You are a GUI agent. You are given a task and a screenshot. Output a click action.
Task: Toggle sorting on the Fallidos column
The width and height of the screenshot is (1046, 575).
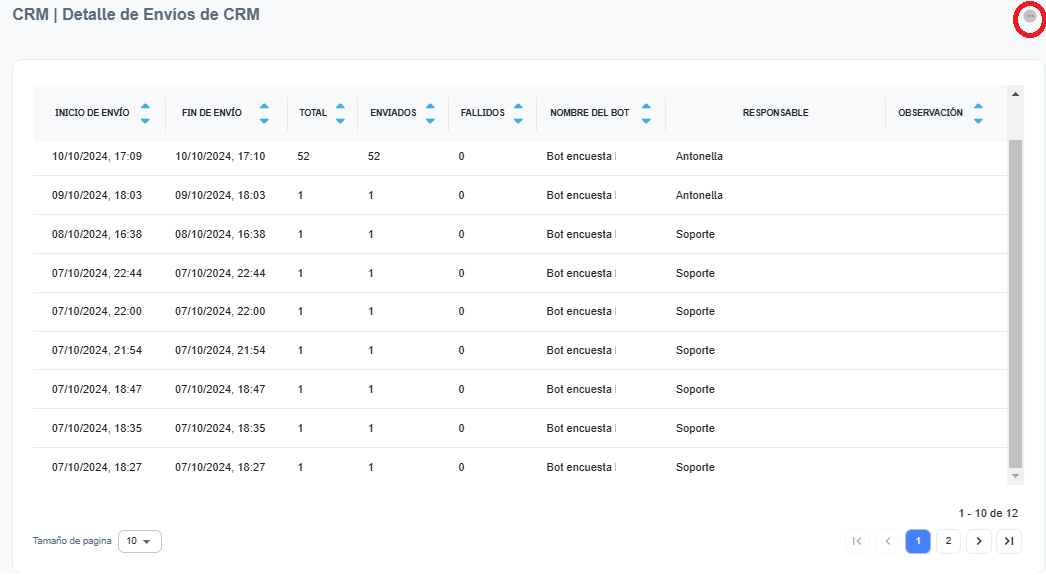[x=518, y=113]
